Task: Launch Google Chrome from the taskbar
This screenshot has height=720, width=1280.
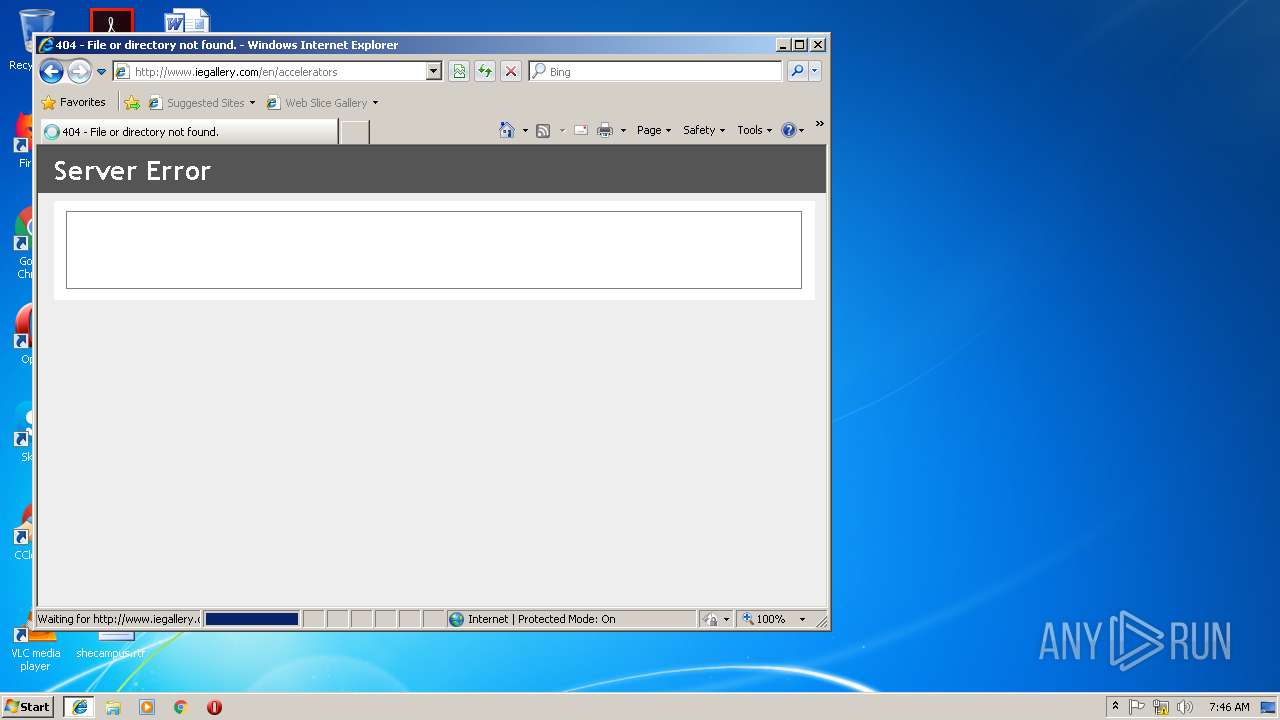Action: [180, 707]
